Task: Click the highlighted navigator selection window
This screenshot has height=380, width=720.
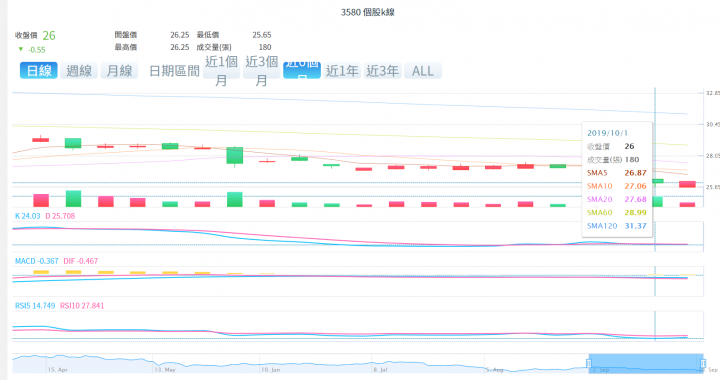Action: [646, 363]
